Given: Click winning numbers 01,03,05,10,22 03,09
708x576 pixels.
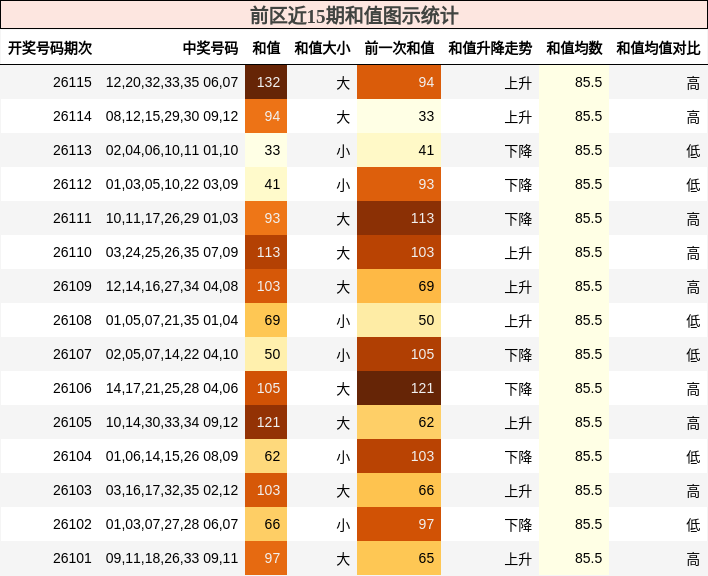Looking at the screenshot, I should [172, 184].
